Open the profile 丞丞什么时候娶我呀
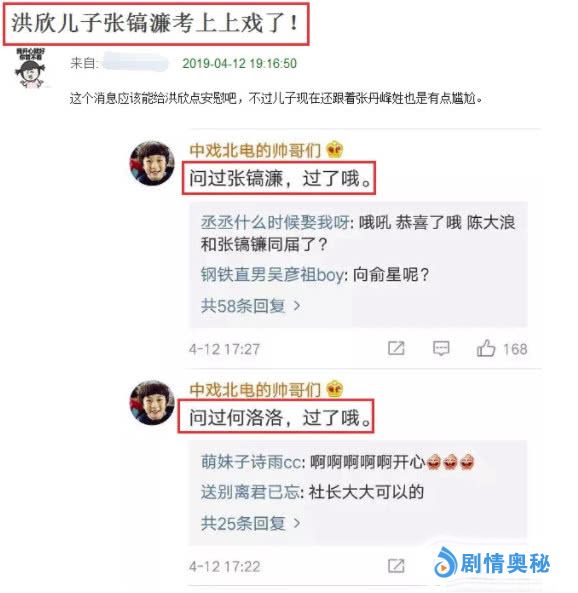This screenshot has height=593, width=578. click(275, 222)
